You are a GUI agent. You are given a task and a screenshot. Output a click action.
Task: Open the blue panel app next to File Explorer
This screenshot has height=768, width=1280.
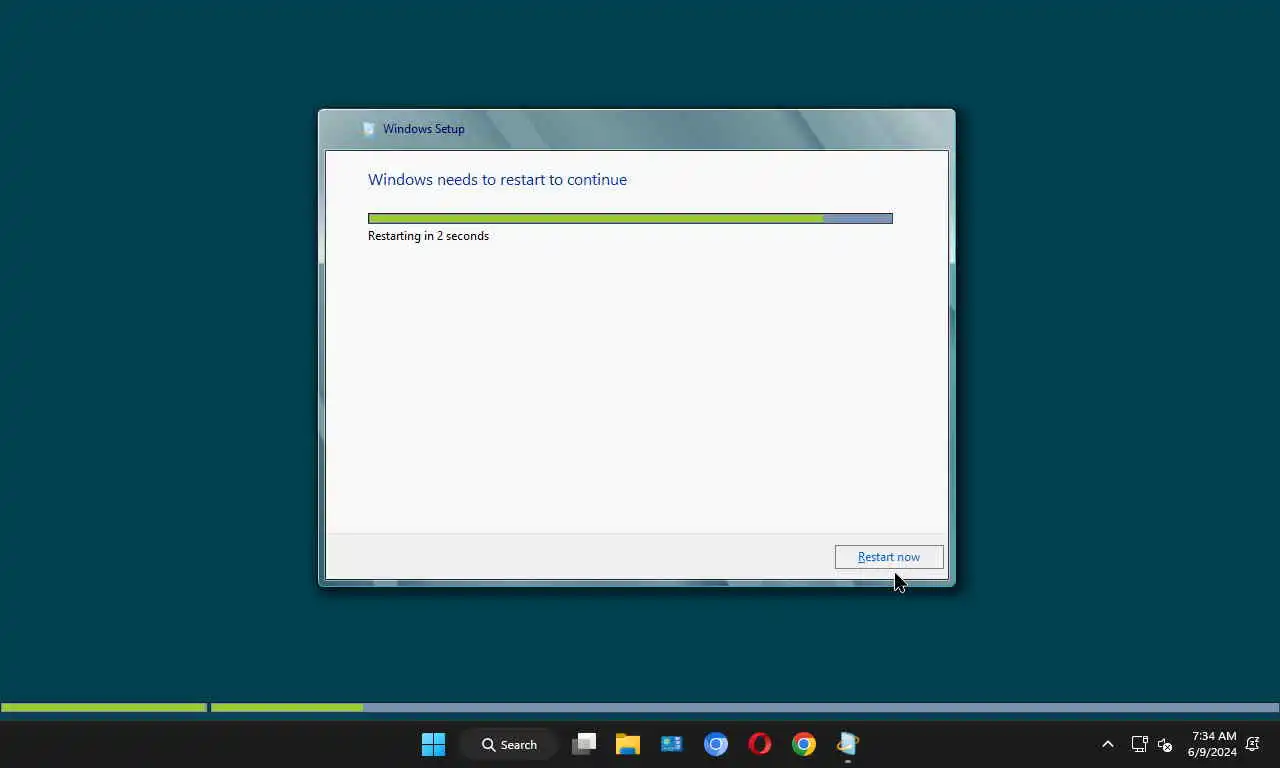point(672,744)
